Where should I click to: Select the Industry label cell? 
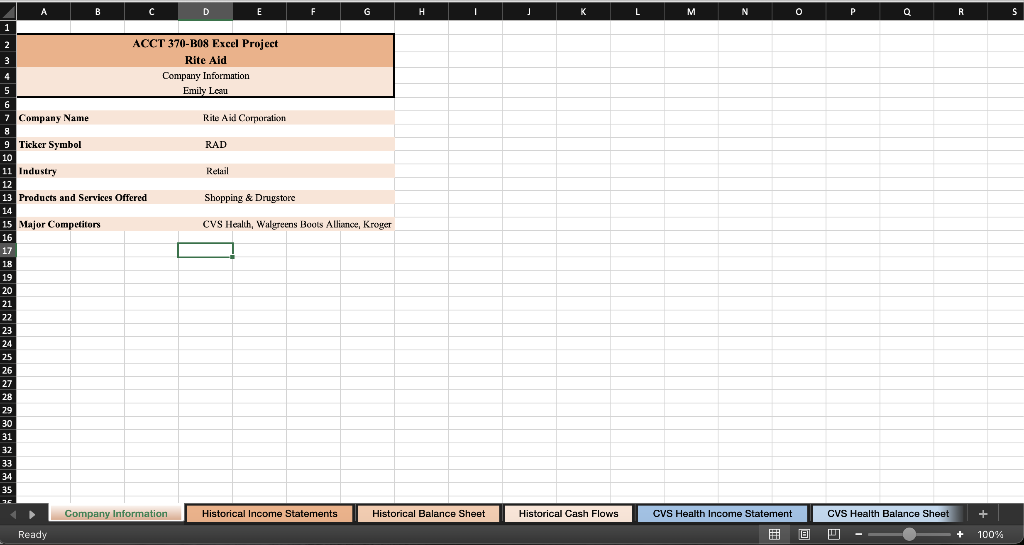(38, 171)
